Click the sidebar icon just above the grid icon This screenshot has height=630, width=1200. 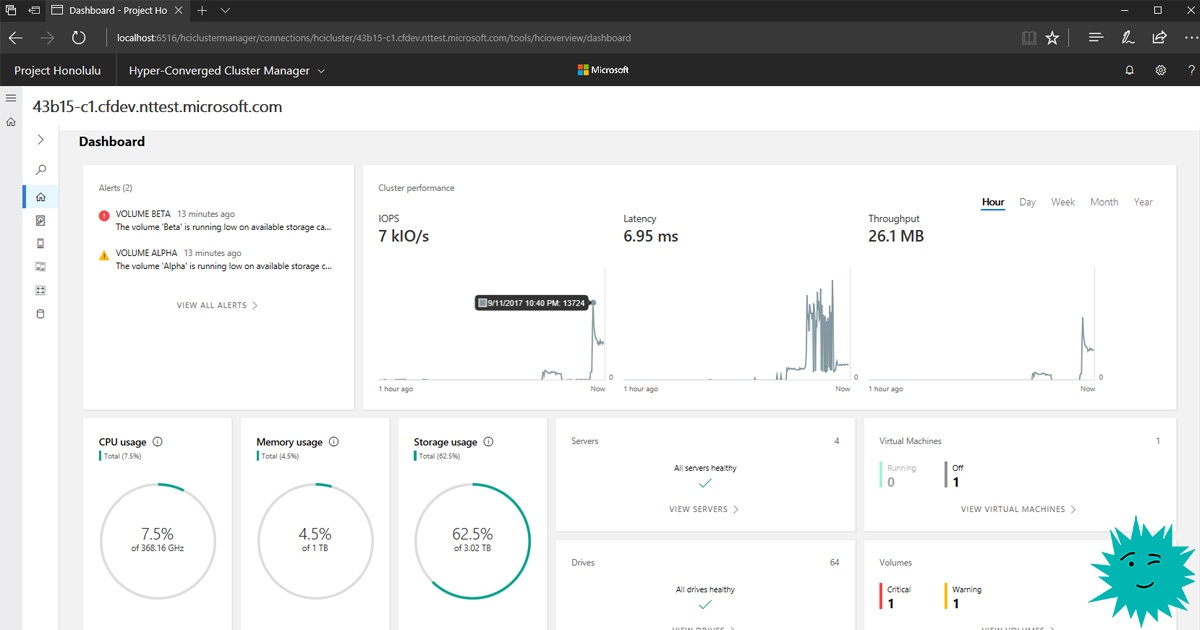41,266
